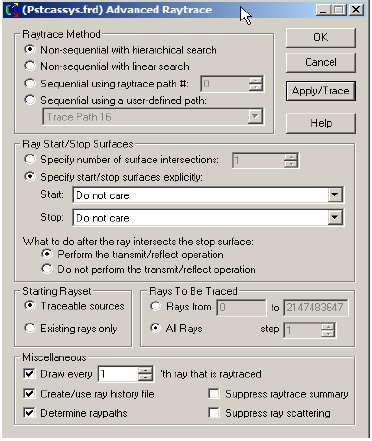The image size is (372, 441).
Task: Check Suppress ray scattering option
Action: tap(214, 413)
